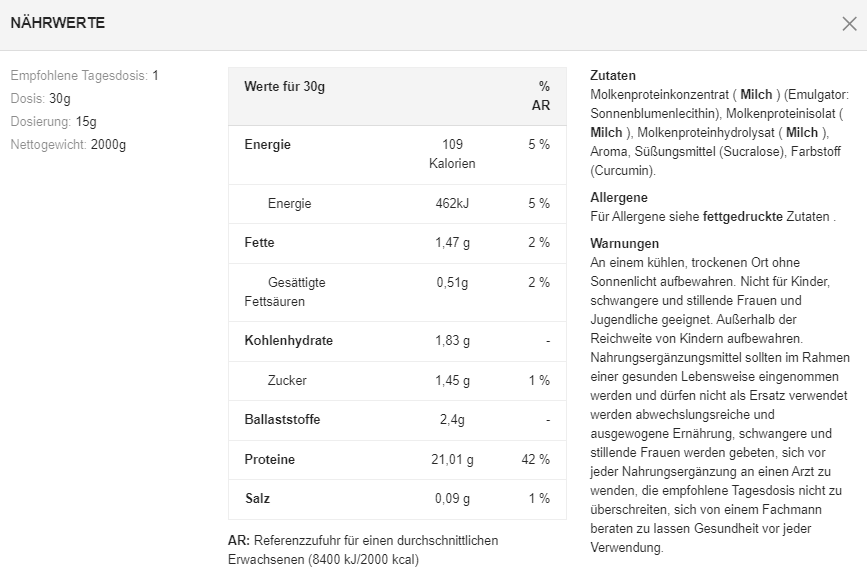Click the NÄHRWERTE heading

tap(57, 23)
